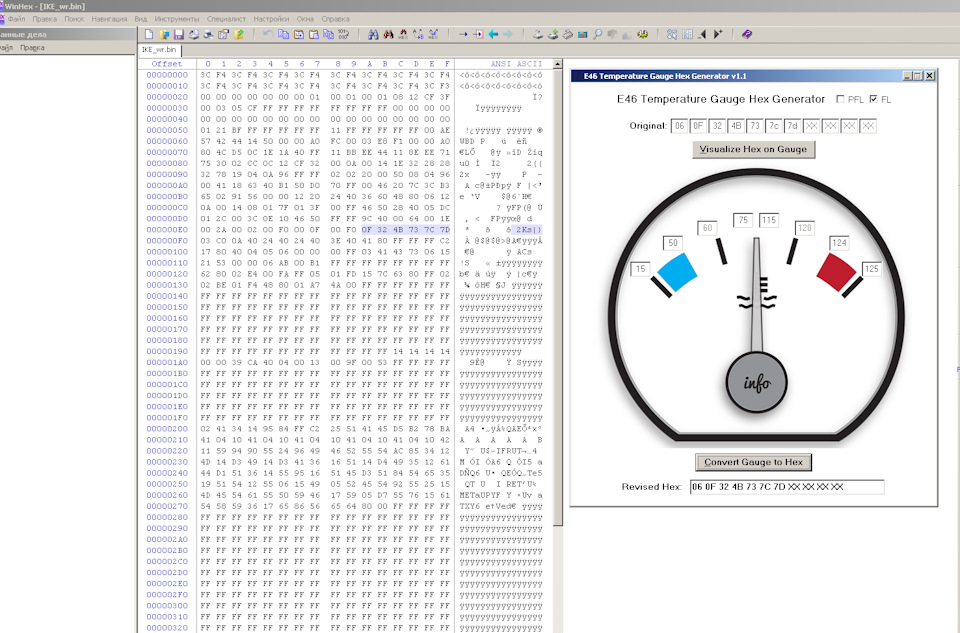Click the Save (floppy disk) toolbar icon

178,34
